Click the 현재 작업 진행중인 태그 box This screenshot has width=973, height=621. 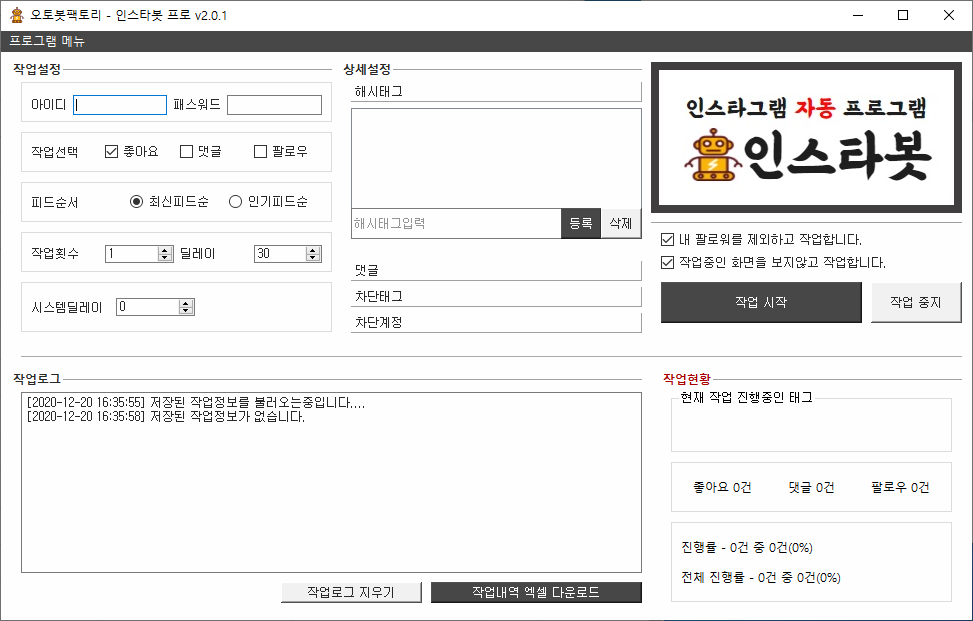(x=811, y=424)
